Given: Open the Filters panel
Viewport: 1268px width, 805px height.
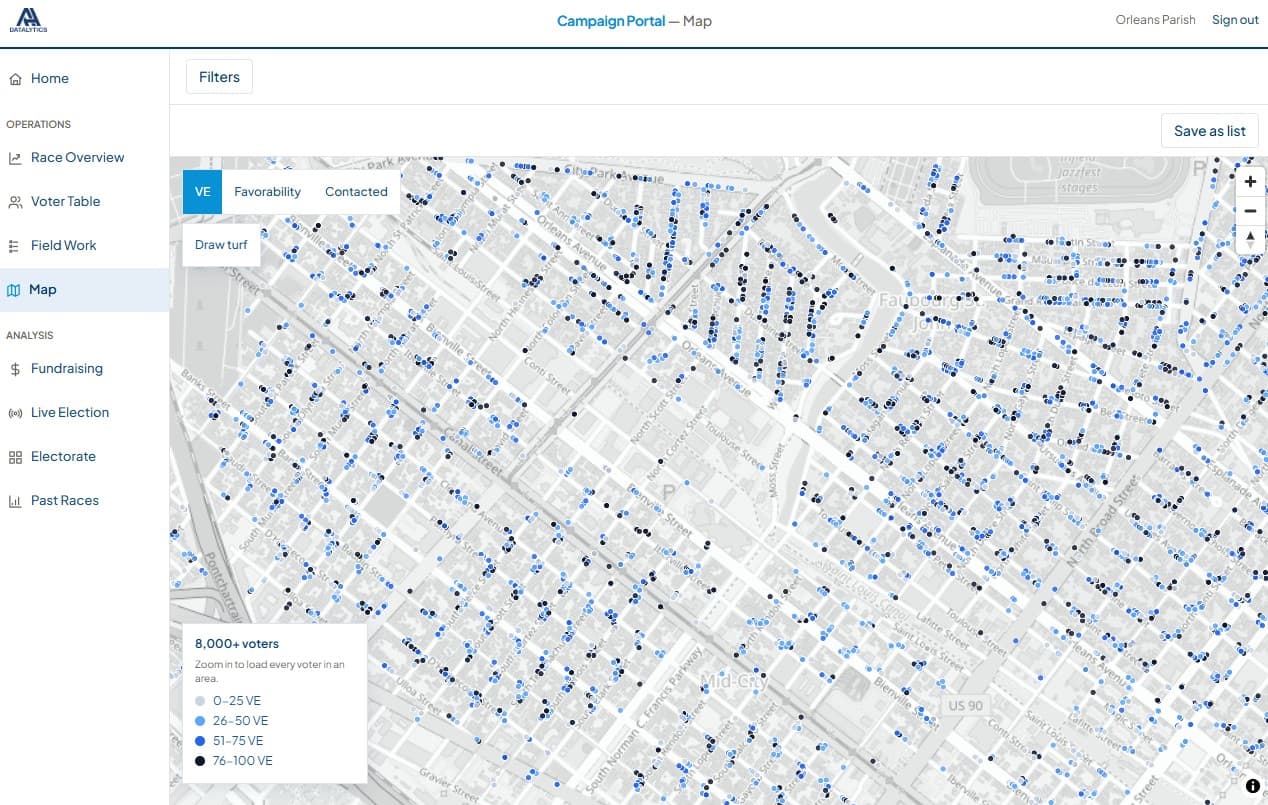Looking at the screenshot, I should [219, 77].
